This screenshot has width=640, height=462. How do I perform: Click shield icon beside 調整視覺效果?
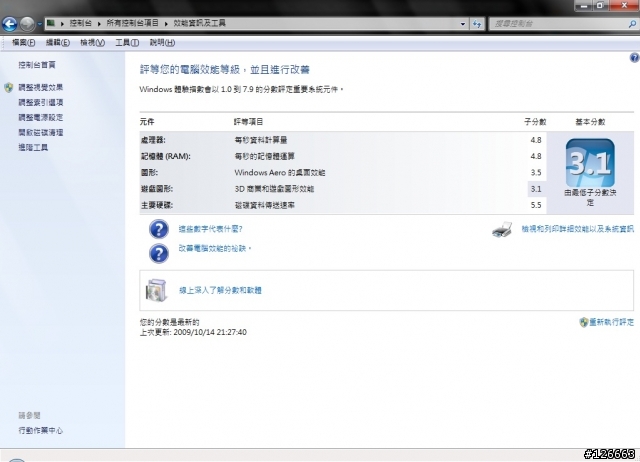(x=9, y=87)
